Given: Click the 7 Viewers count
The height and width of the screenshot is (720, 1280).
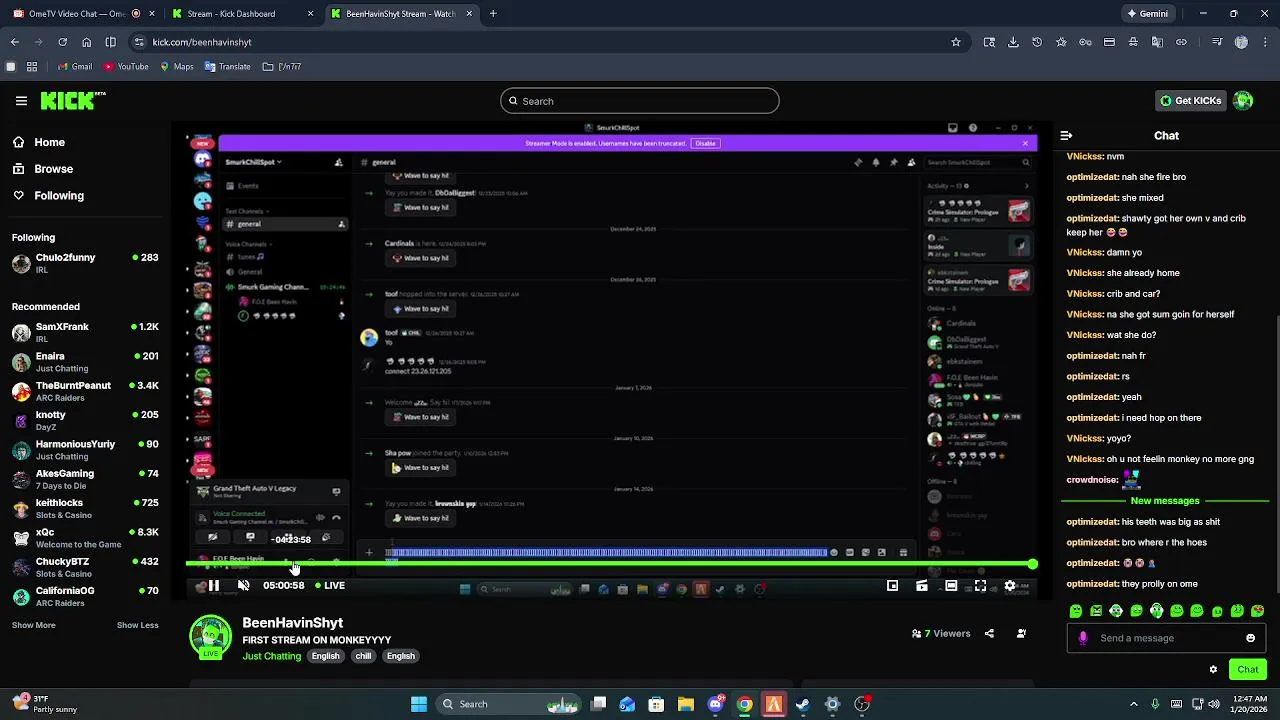Looking at the screenshot, I should pyautogui.click(x=941, y=633).
